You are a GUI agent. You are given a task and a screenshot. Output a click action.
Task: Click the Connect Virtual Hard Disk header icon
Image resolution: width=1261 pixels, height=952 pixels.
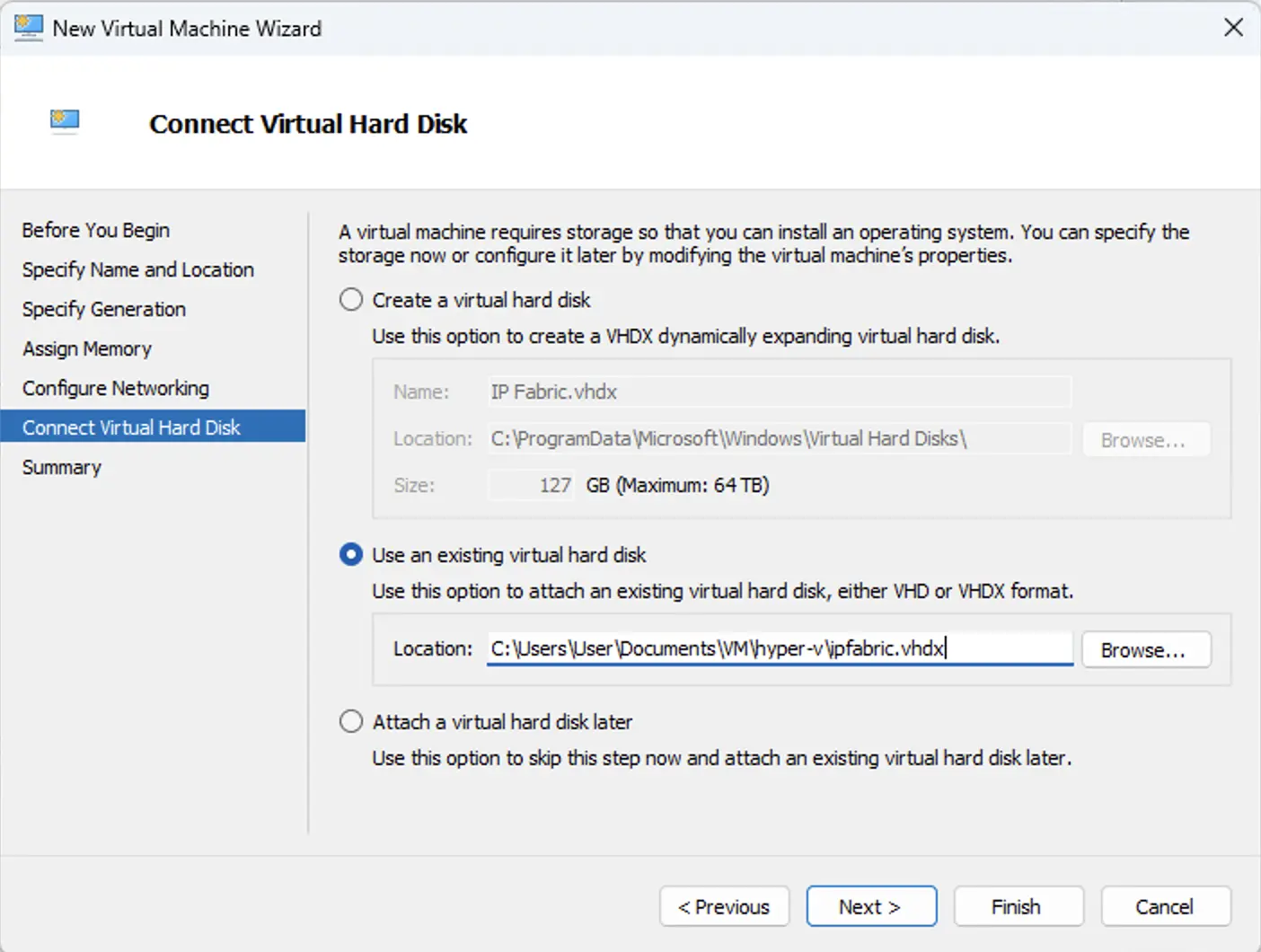[x=64, y=121]
